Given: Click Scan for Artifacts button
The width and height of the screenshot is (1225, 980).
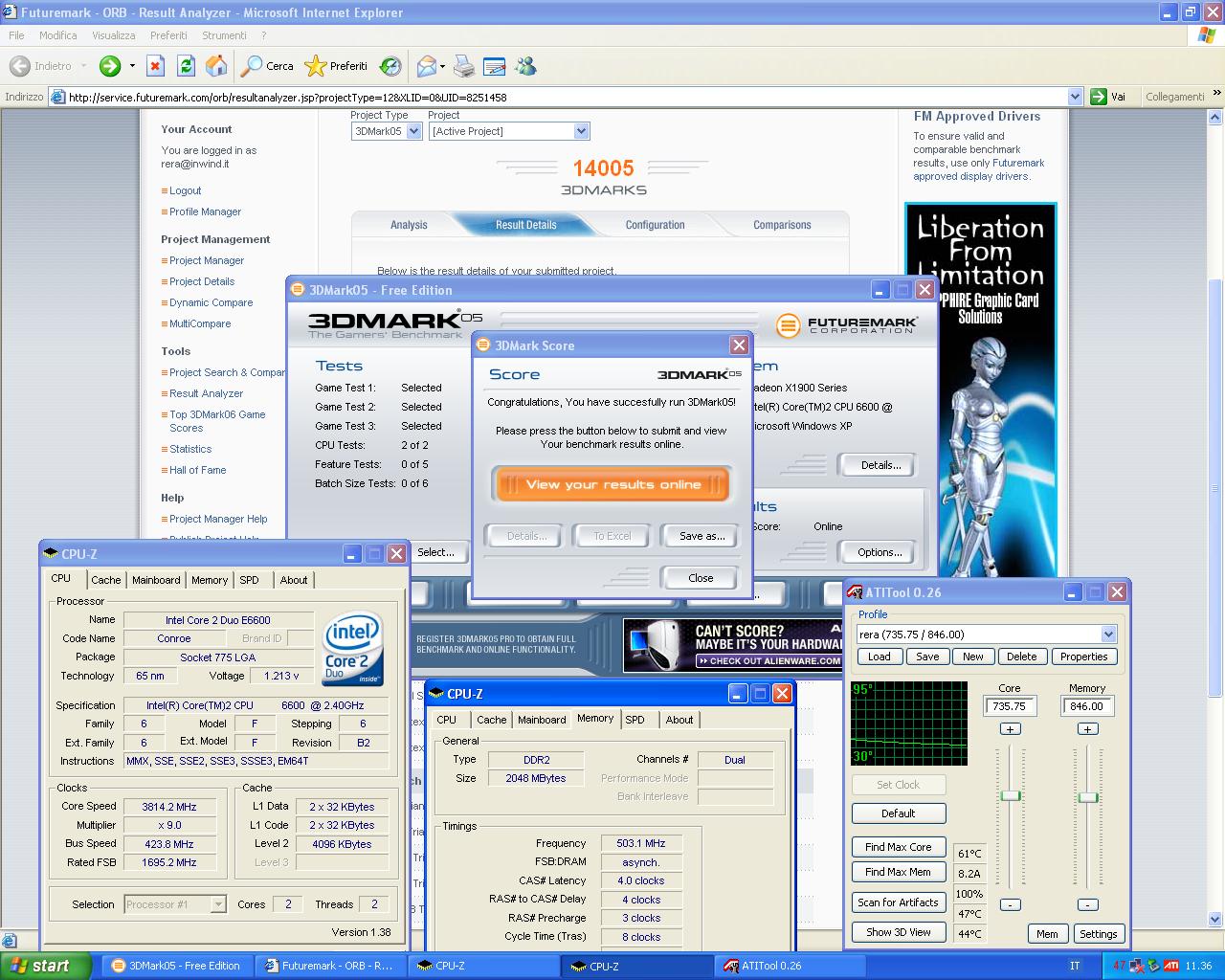Looking at the screenshot, I should pyautogui.click(x=898, y=902).
